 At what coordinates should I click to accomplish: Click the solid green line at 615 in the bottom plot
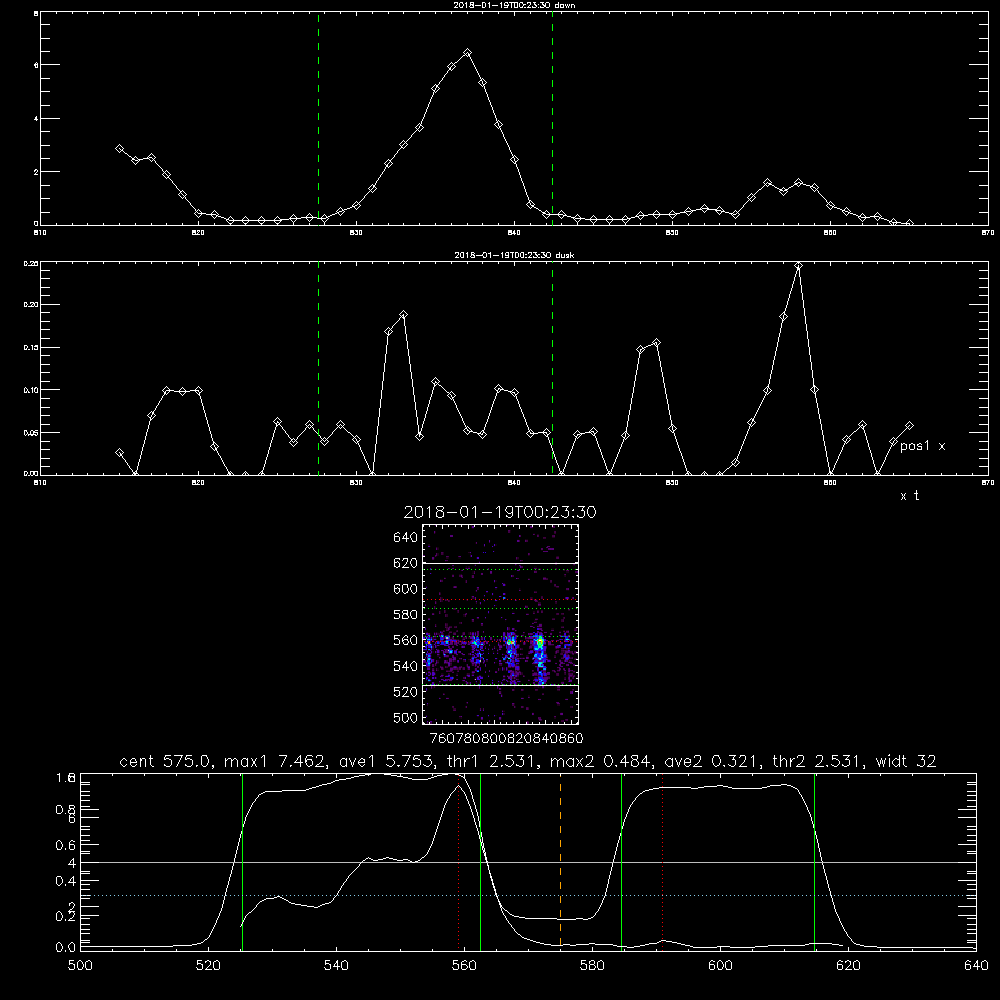click(x=814, y=862)
